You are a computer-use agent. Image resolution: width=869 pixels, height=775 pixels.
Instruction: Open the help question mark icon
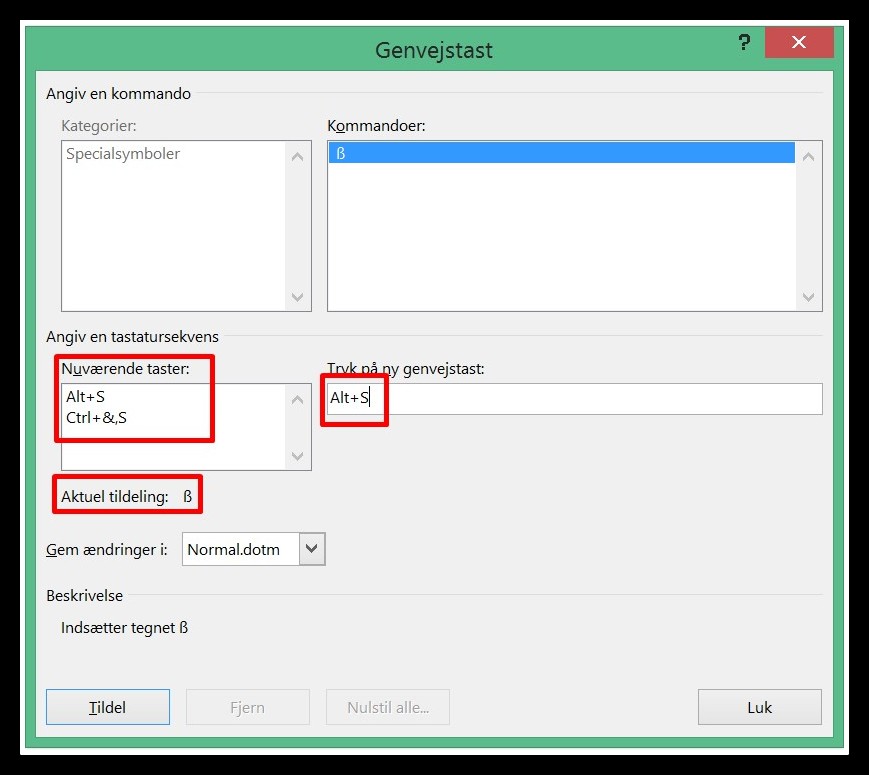744,42
